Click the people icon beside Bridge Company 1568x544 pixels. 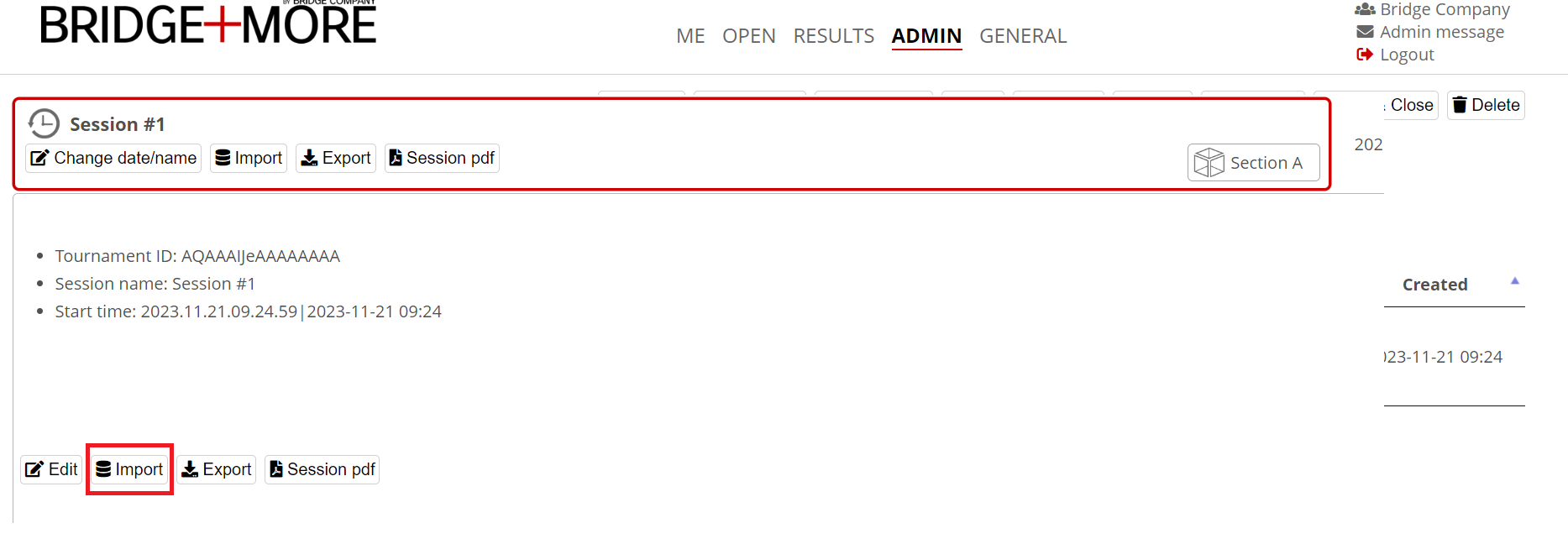tap(1364, 9)
